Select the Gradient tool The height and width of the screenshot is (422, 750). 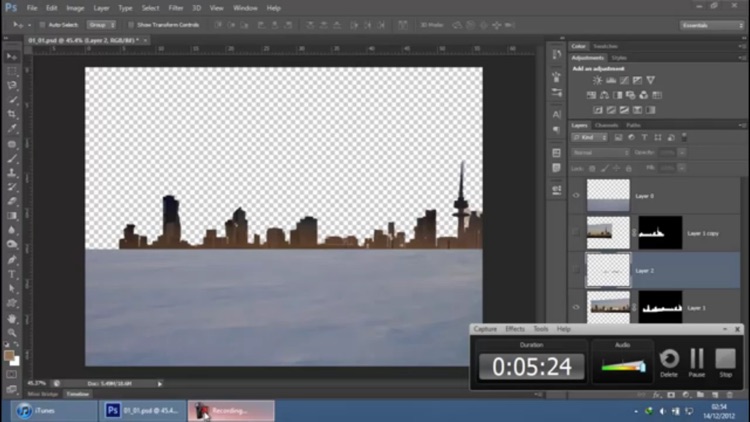tap(12, 216)
